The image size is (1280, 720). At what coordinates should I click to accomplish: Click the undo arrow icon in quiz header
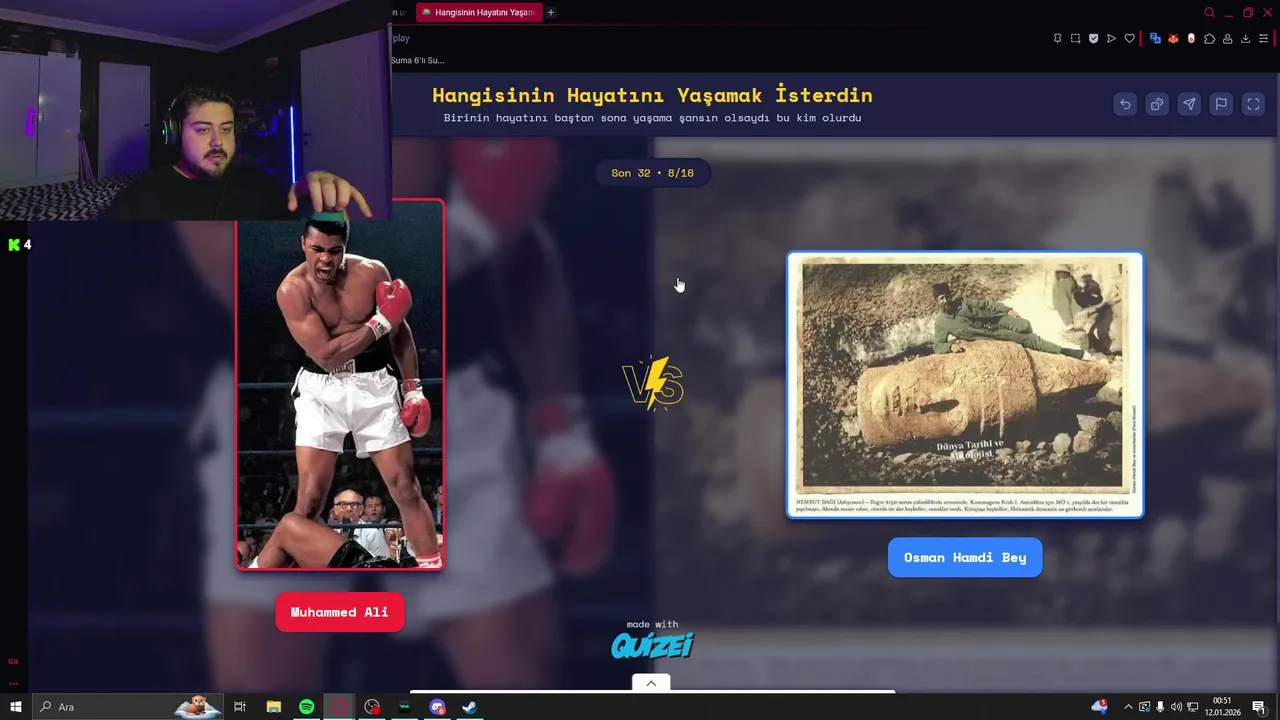pyautogui.click(x=1125, y=104)
